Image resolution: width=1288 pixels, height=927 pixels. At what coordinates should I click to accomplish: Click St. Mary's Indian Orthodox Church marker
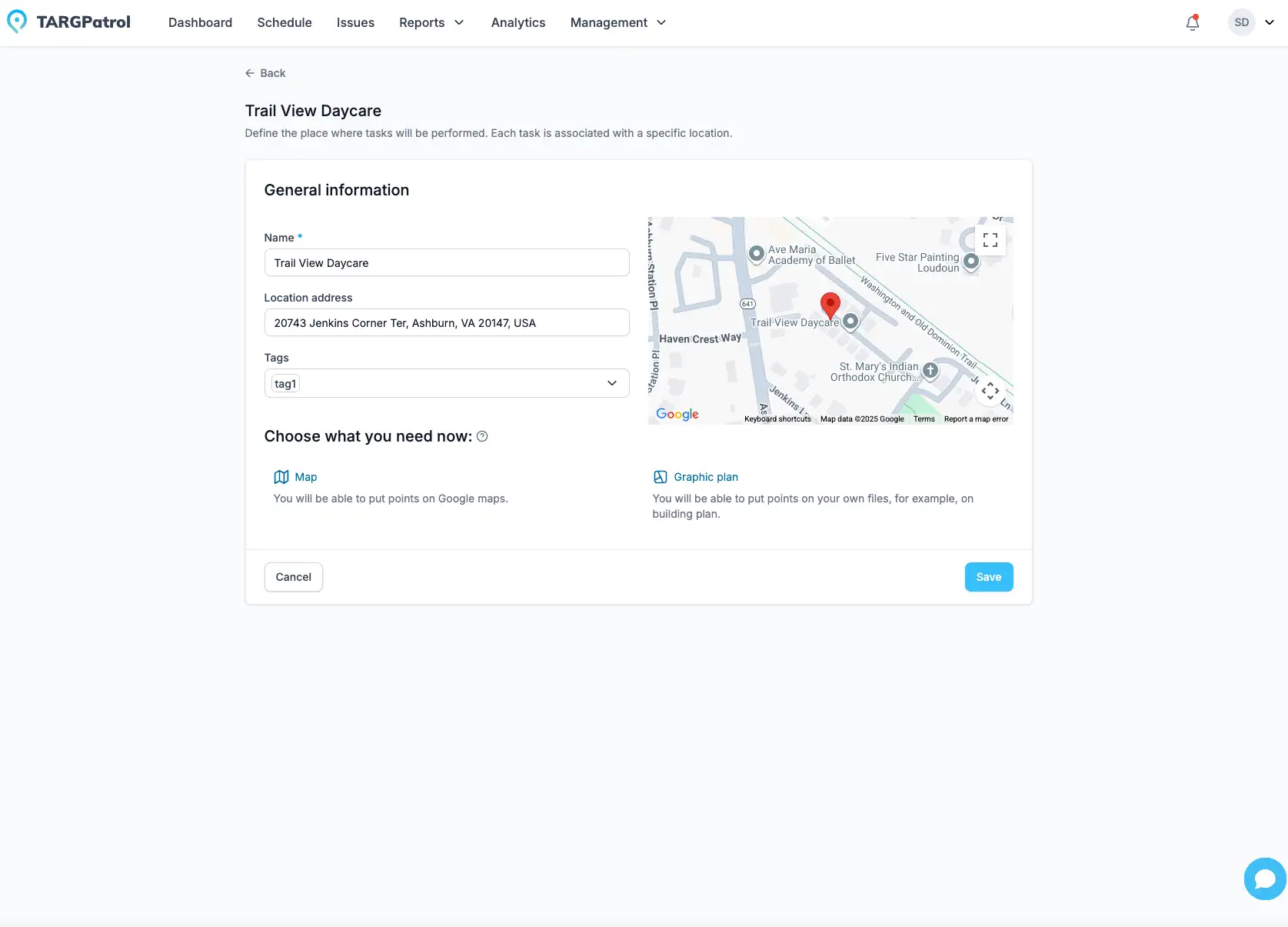930,371
